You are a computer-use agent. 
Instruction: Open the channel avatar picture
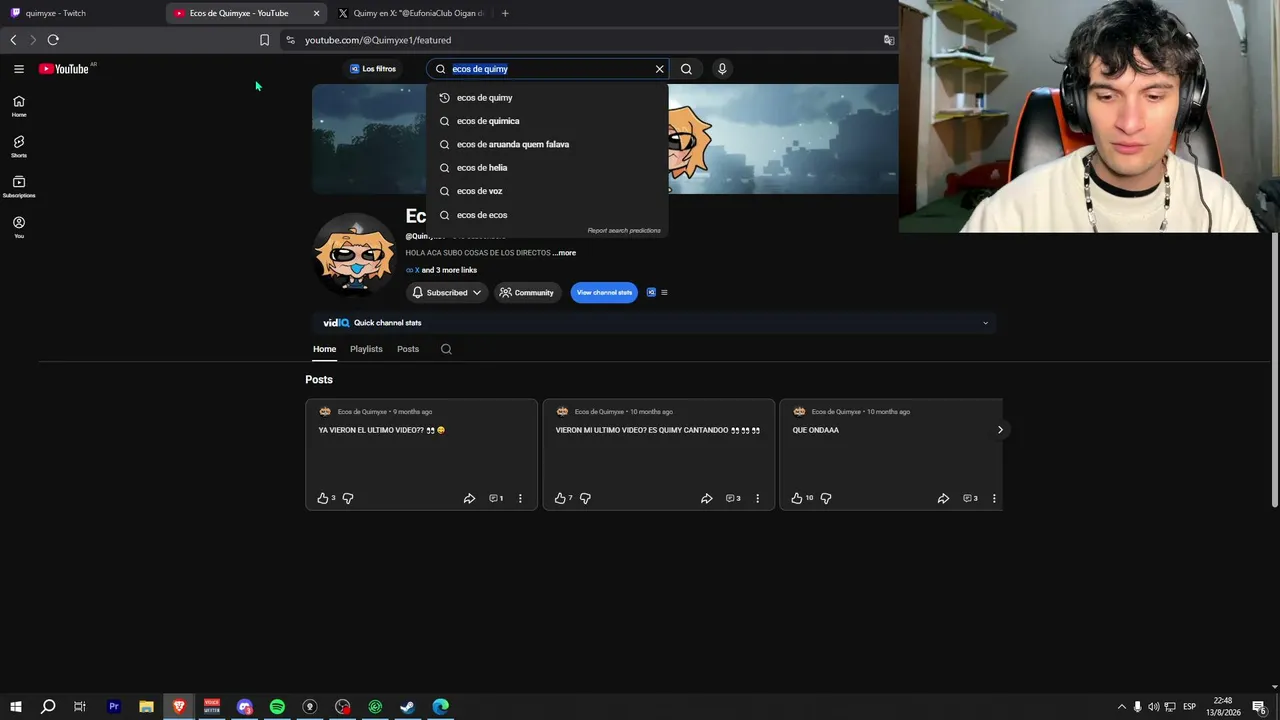[x=354, y=254]
